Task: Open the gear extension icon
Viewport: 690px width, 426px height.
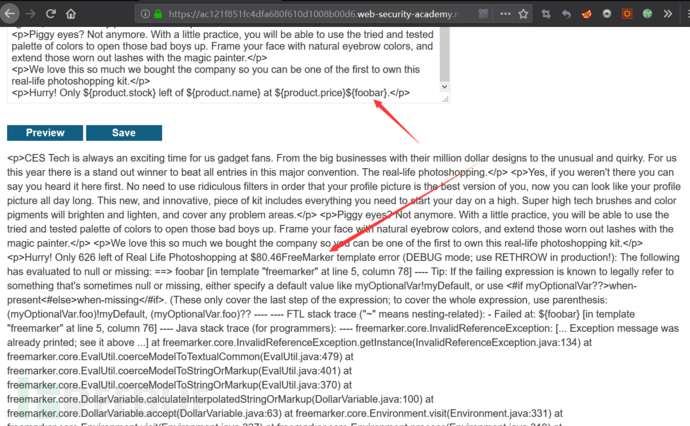Action: coord(607,14)
